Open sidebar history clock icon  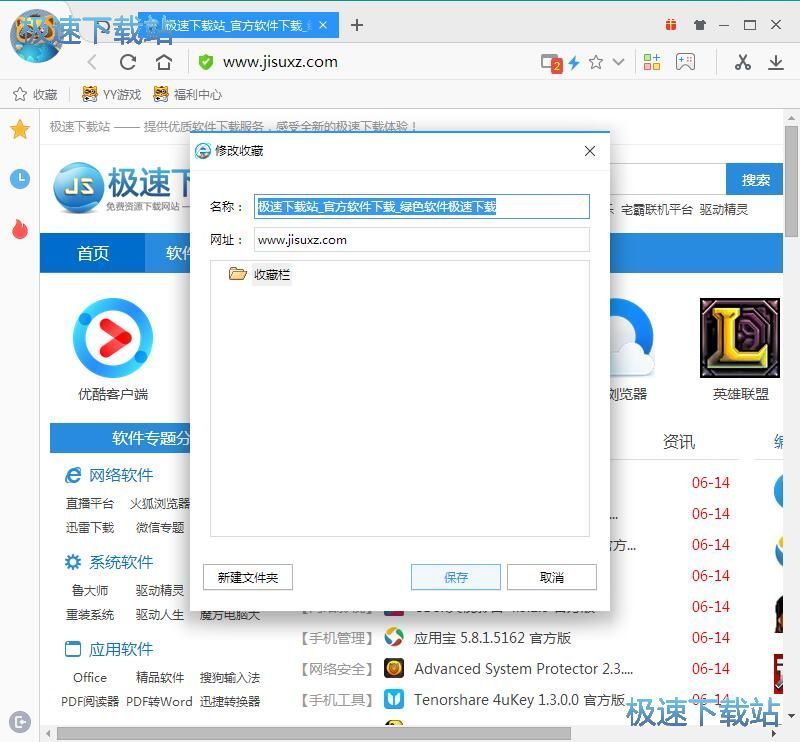click(x=20, y=179)
